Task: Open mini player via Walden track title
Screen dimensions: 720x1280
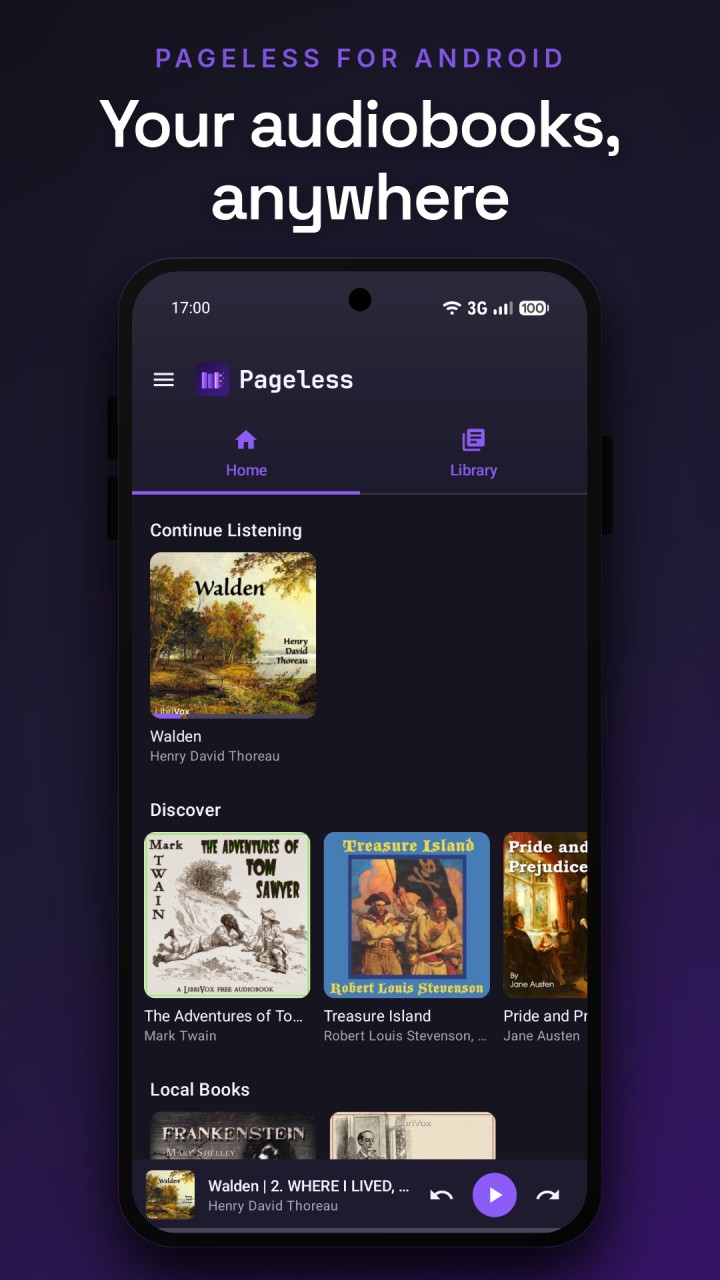Action: [309, 1186]
